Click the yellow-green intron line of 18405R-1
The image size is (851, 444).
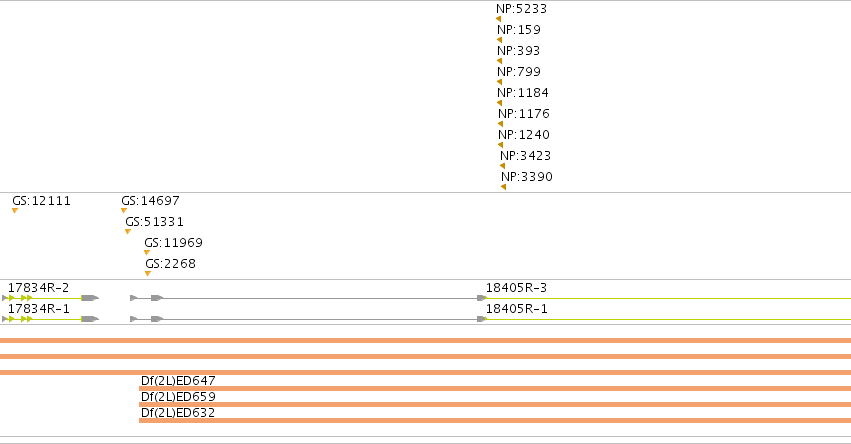pyautogui.click(x=669, y=319)
